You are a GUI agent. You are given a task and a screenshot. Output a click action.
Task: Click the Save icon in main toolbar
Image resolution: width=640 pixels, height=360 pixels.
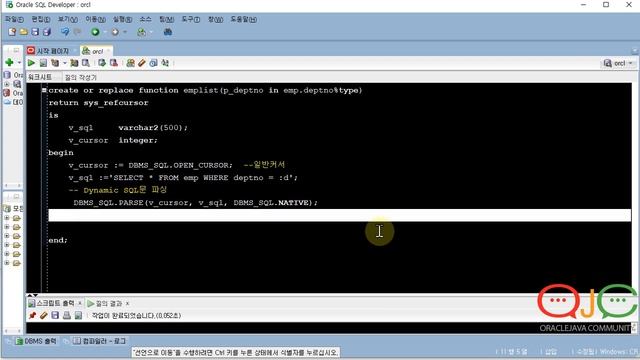click(35, 32)
